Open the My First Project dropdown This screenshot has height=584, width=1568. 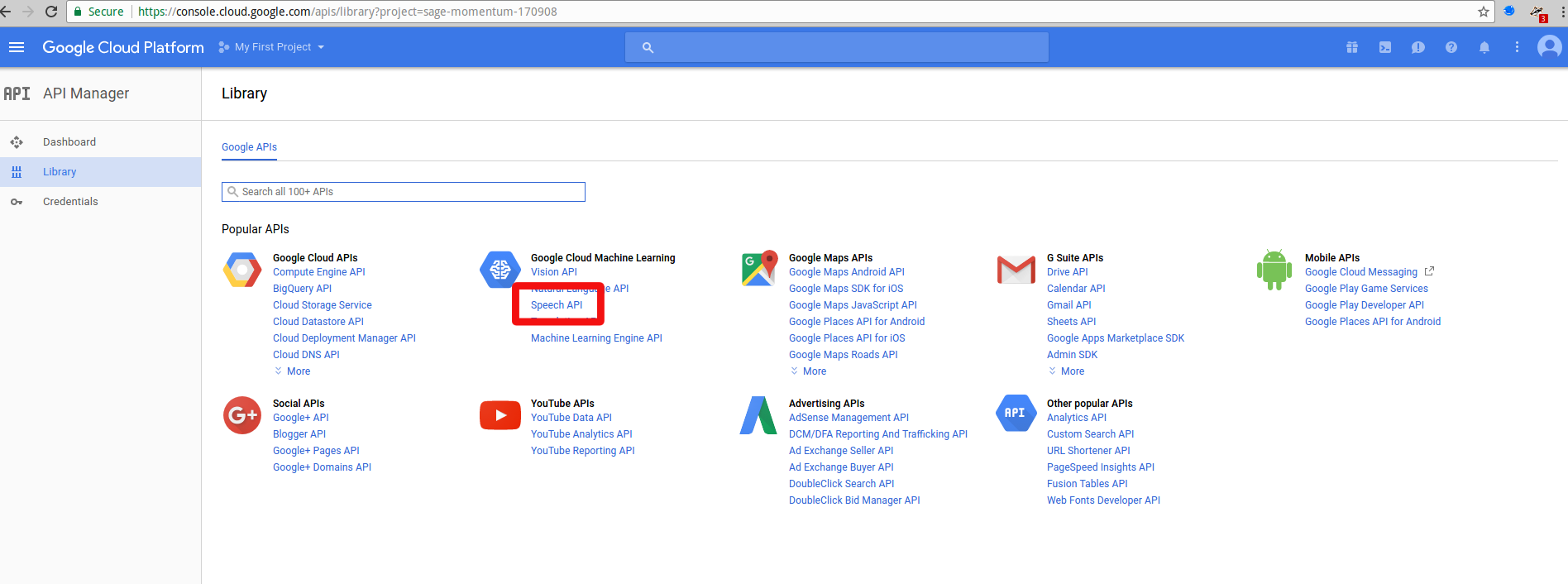click(x=272, y=47)
